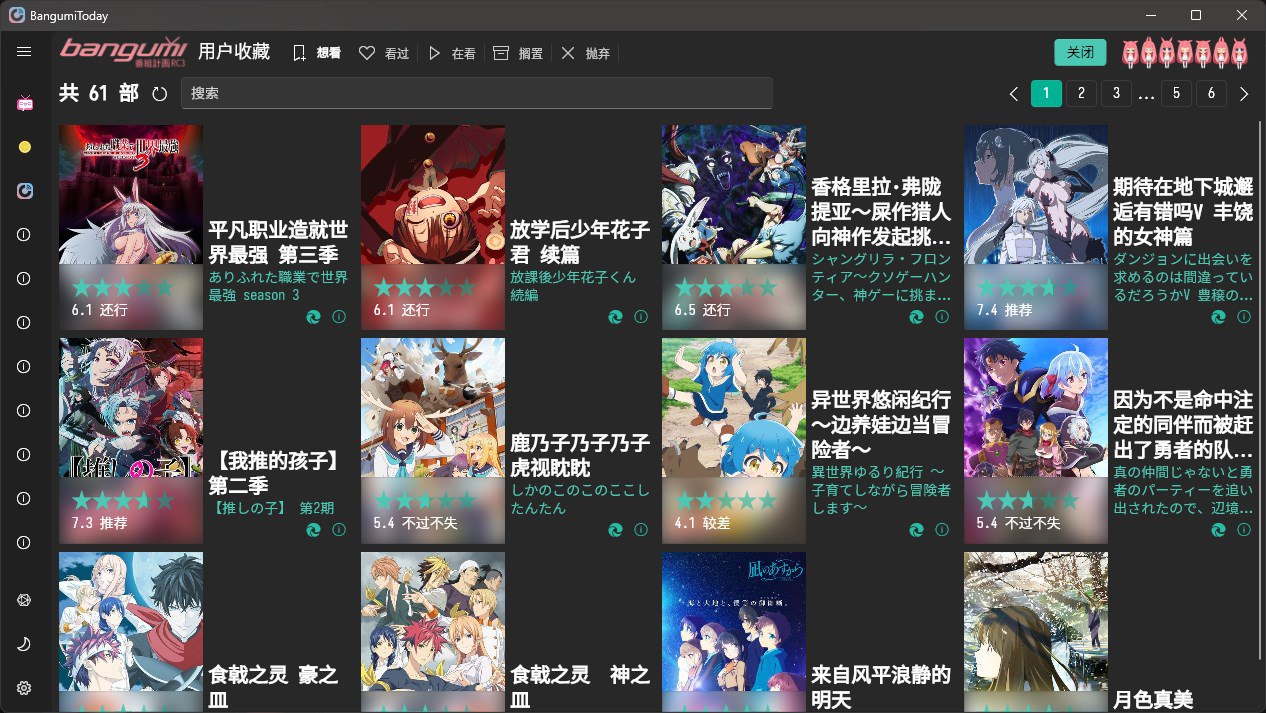Open 鹿乃子乃子乃子虎视眈眈 in Edge browser

click(x=615, y=529)
